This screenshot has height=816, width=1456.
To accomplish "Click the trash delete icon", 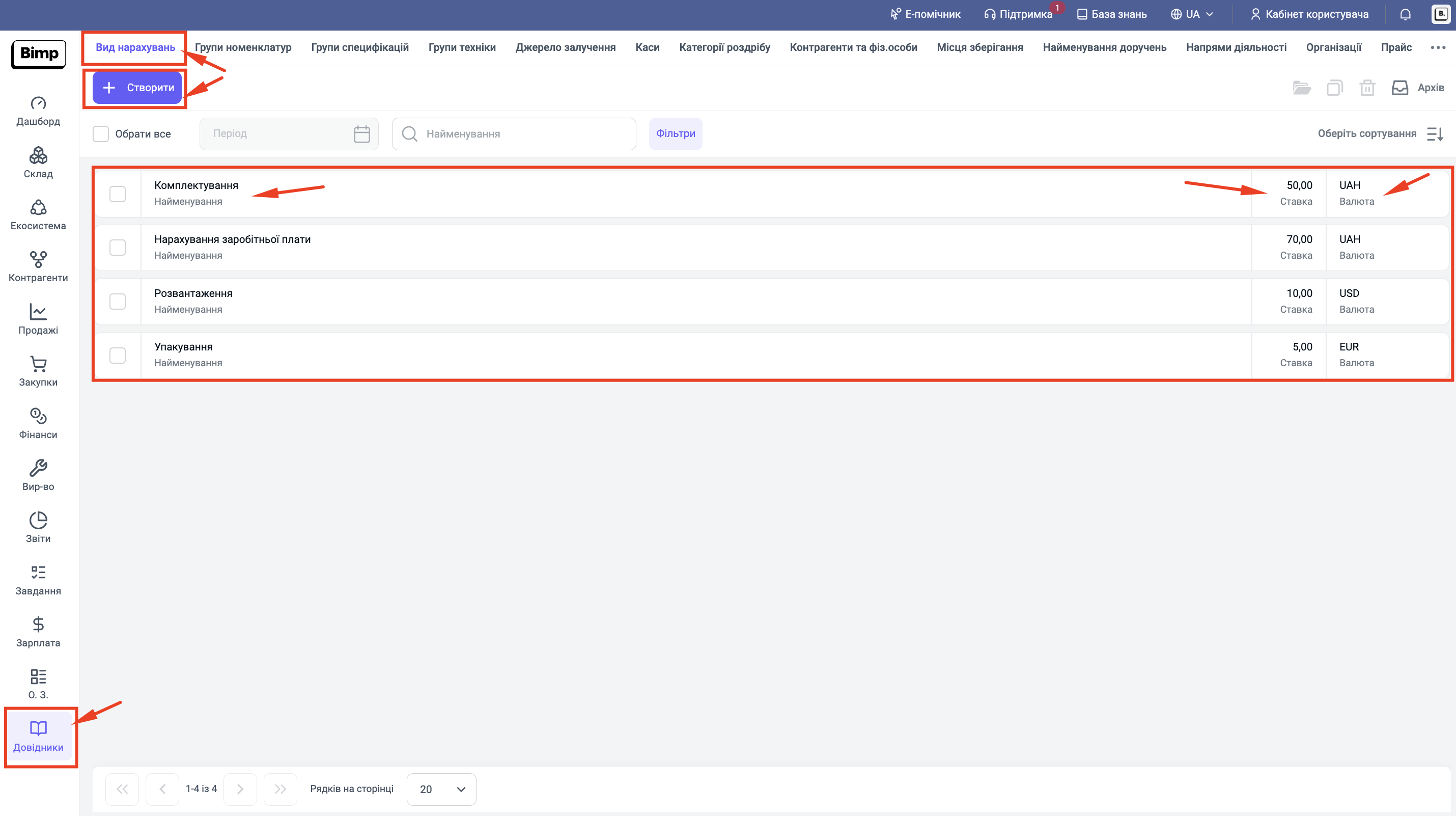I will coord(1367,88).
